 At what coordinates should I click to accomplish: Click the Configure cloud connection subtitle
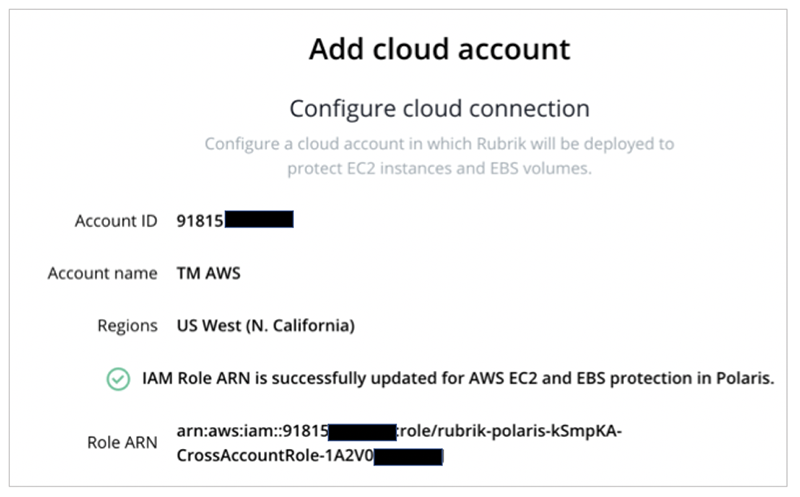click(x=439, y=109)
